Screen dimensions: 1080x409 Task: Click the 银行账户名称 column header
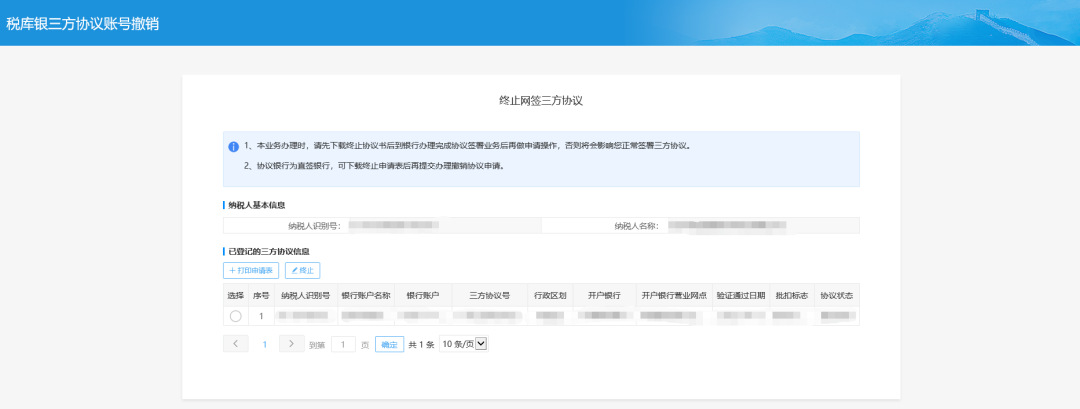point(366,295)
